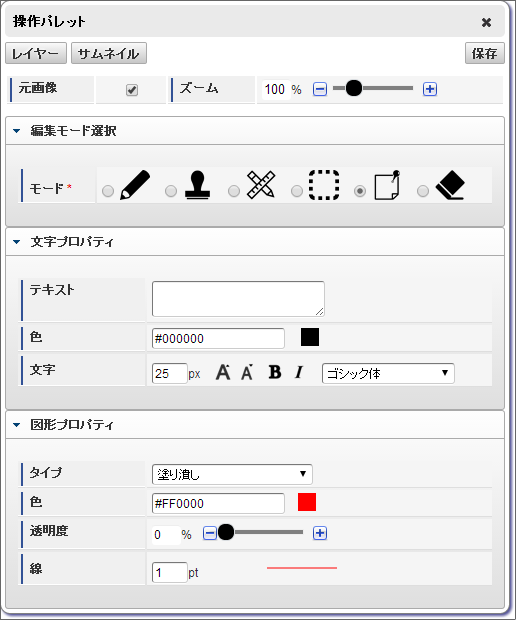Click the タイプ label
Viewport: 516px width, 620px height.
[x=46, y=473]
